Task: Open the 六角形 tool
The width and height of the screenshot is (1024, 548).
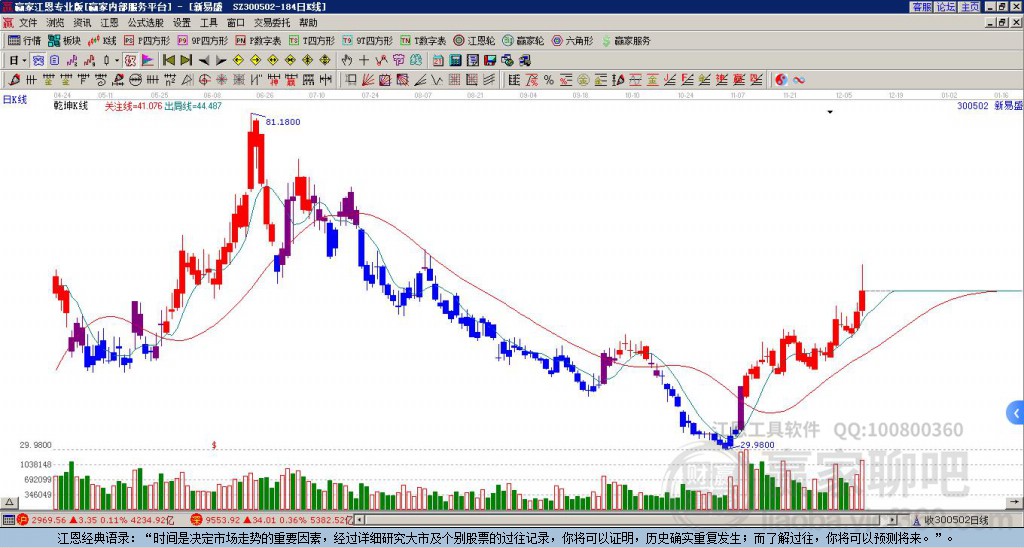Action: pyautogui.click(x=572, y=40)
